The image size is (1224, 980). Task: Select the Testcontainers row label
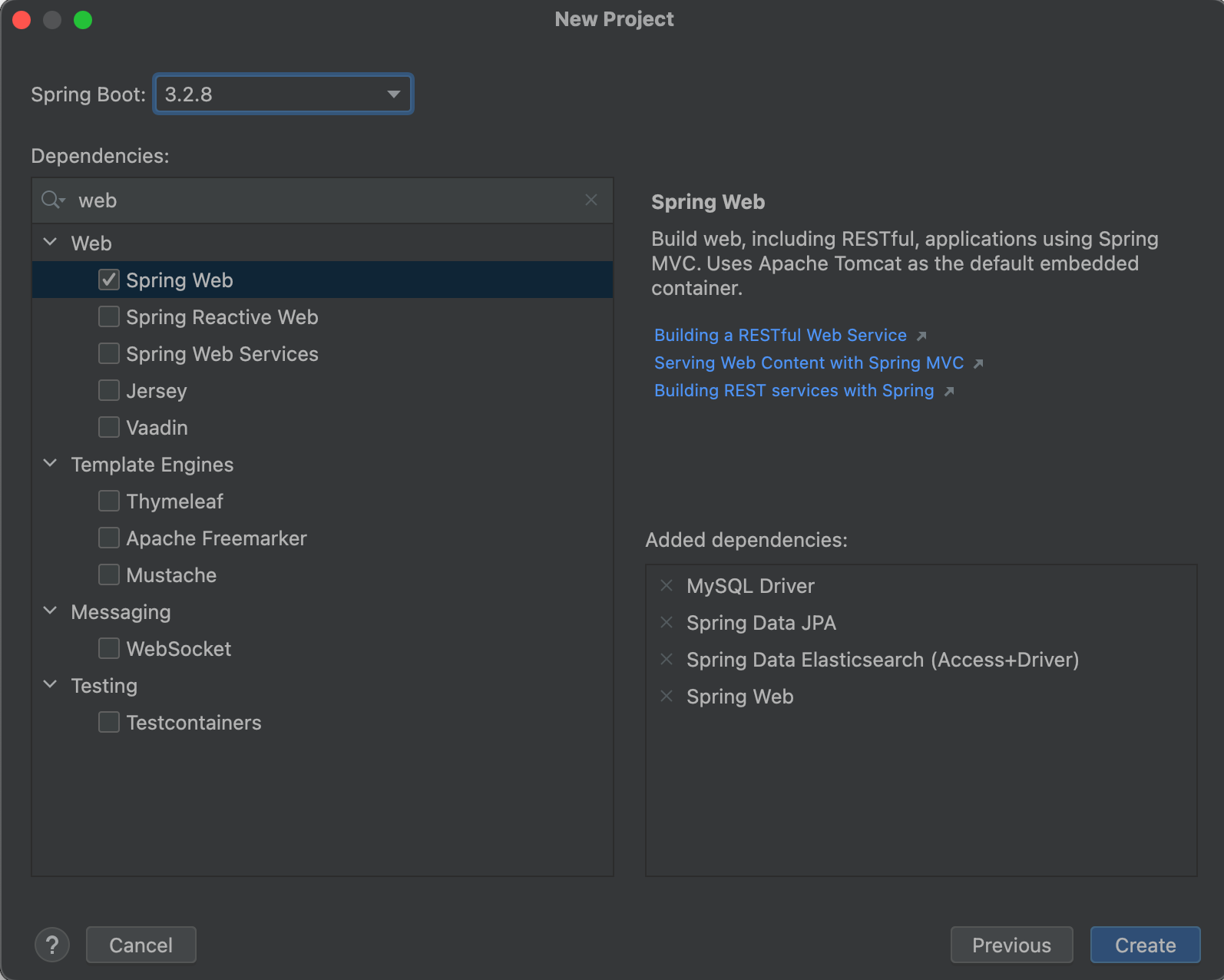pyautogui.click(x=194, y=723)
